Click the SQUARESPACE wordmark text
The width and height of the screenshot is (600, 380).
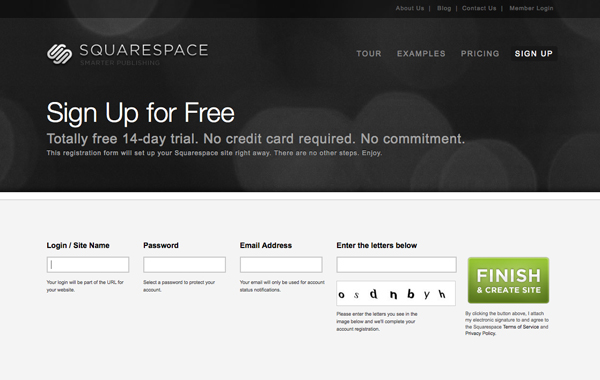(144, 50)
